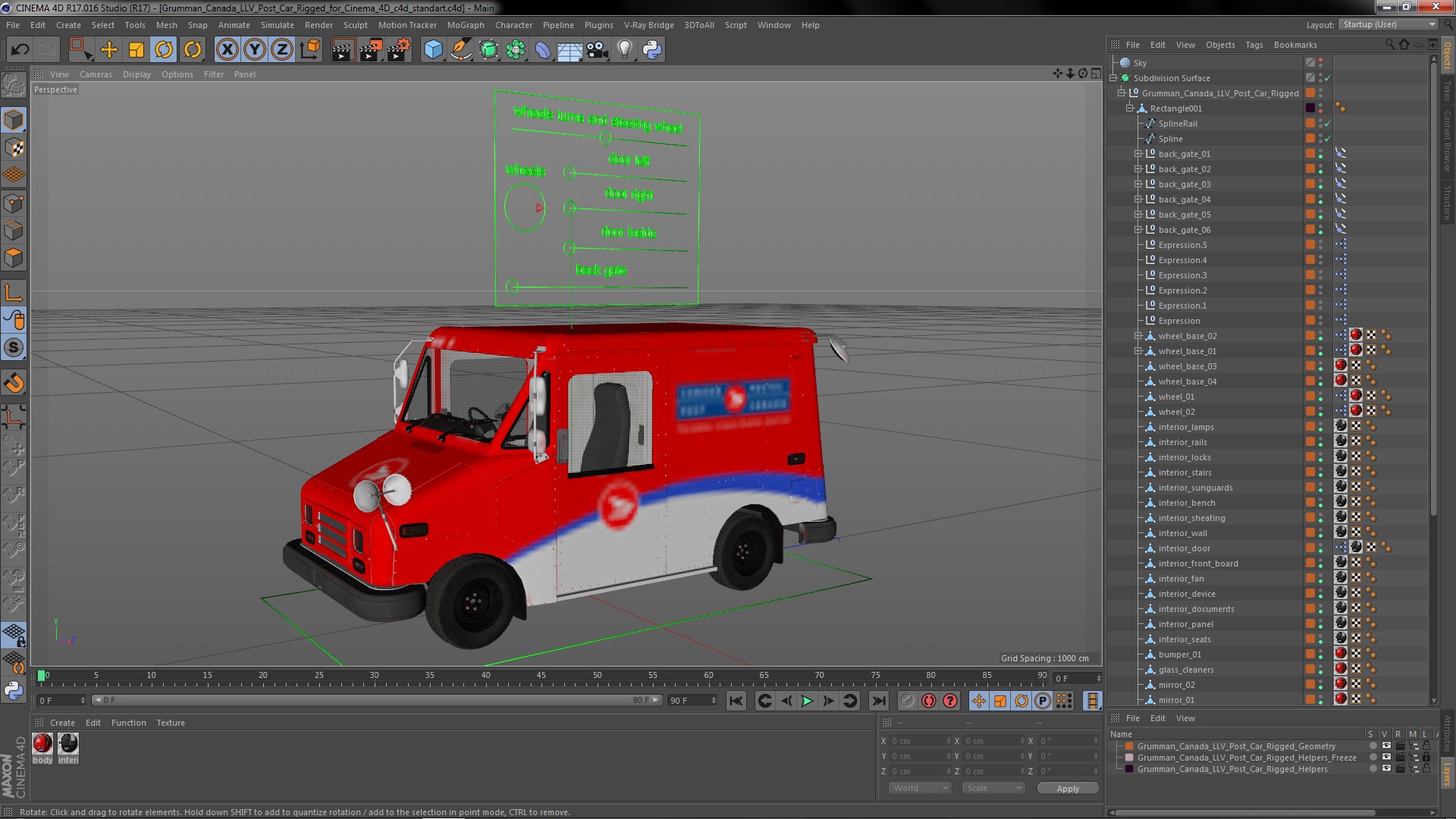1456x819 pixels.
Task: Click the Play Forwards button
Action: pyautogui.click(x=807, y=701)
